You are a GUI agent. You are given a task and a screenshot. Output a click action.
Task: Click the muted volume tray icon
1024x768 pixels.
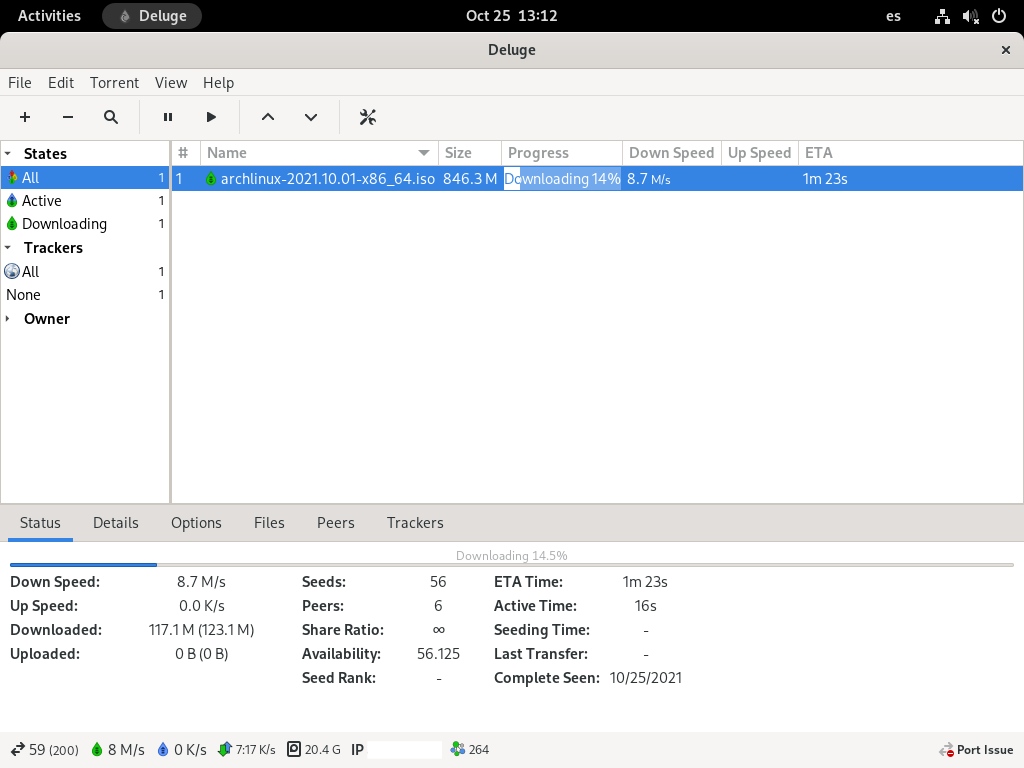coord(970,16)
